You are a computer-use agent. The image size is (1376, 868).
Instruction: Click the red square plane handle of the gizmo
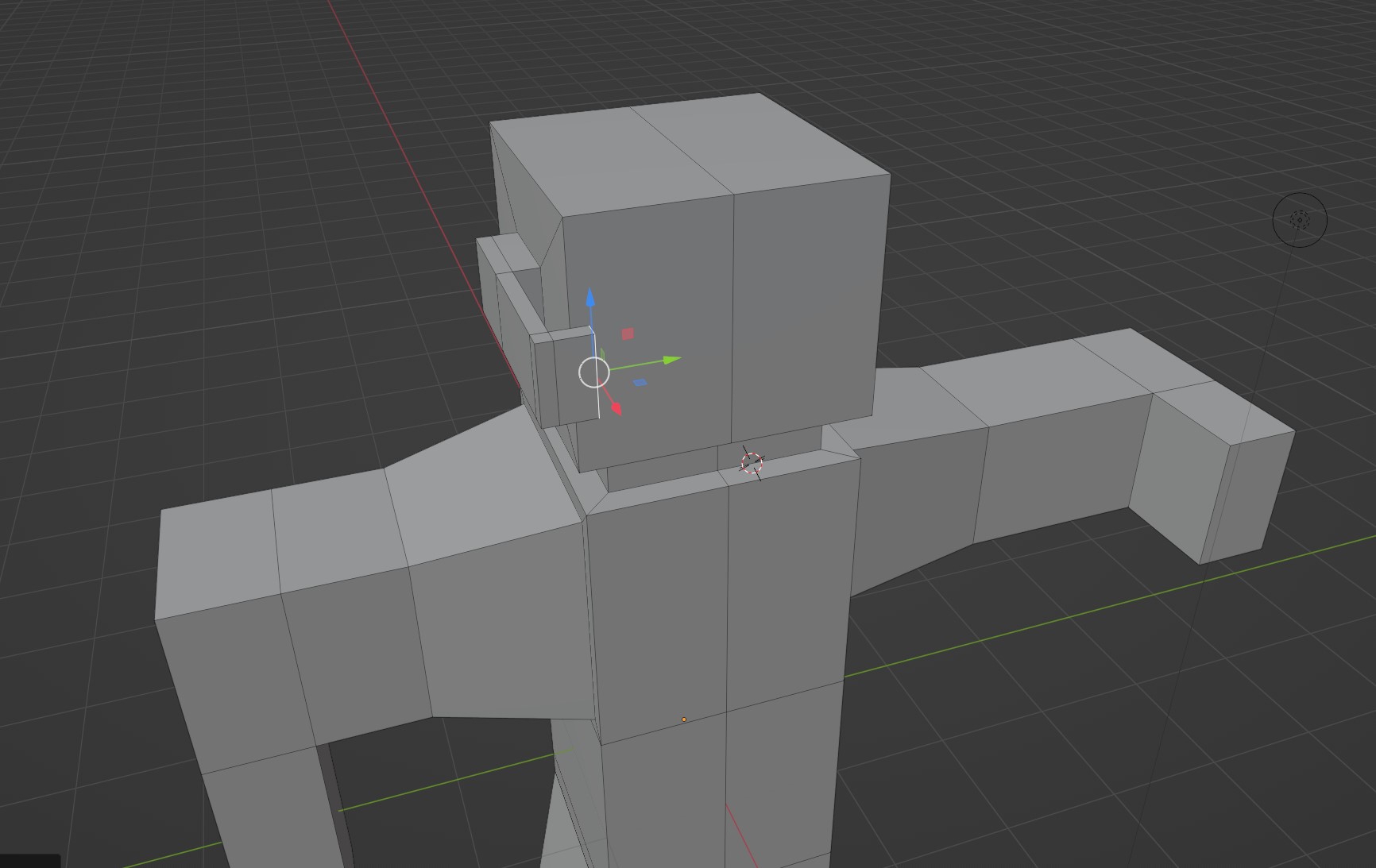(628, 334)
